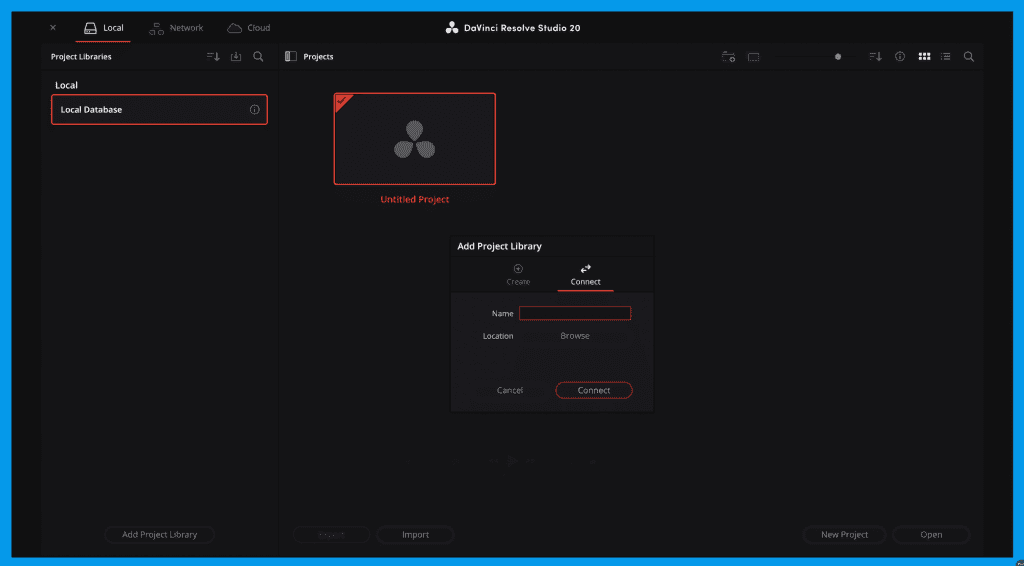This screenshot has height=566, width=1024.
Task: Click the Local section heading
Action: pyautogui.click(x=67, y=86)
